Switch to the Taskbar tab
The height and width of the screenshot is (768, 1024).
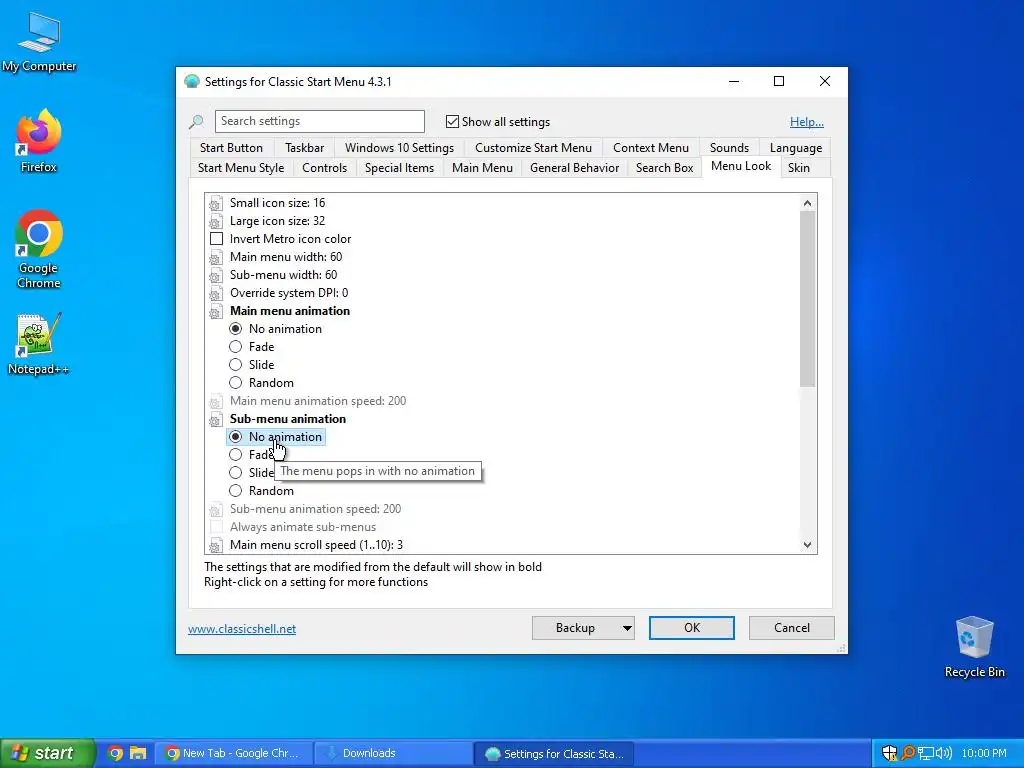(304, 148)
